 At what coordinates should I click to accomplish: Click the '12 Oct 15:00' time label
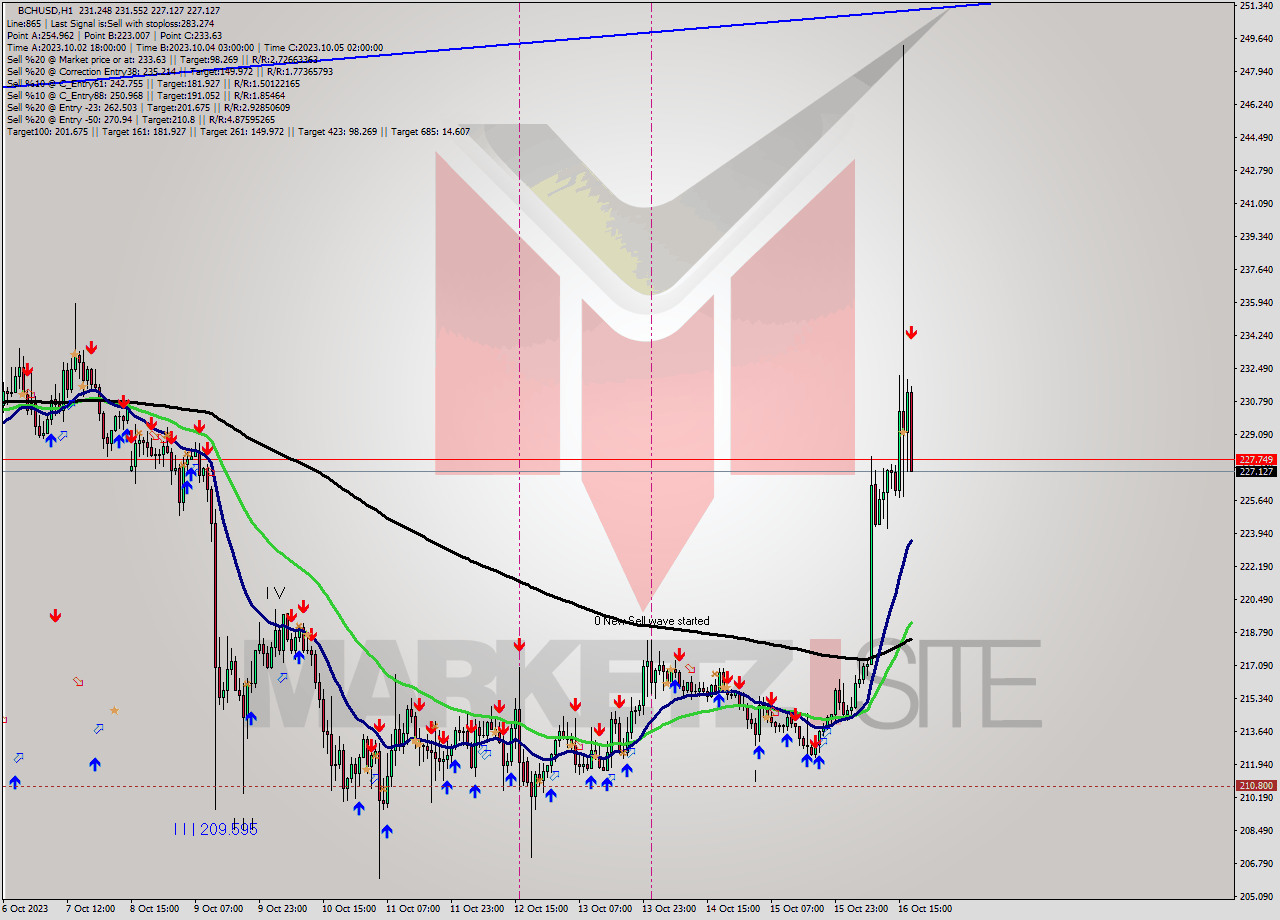click(541, 909)
